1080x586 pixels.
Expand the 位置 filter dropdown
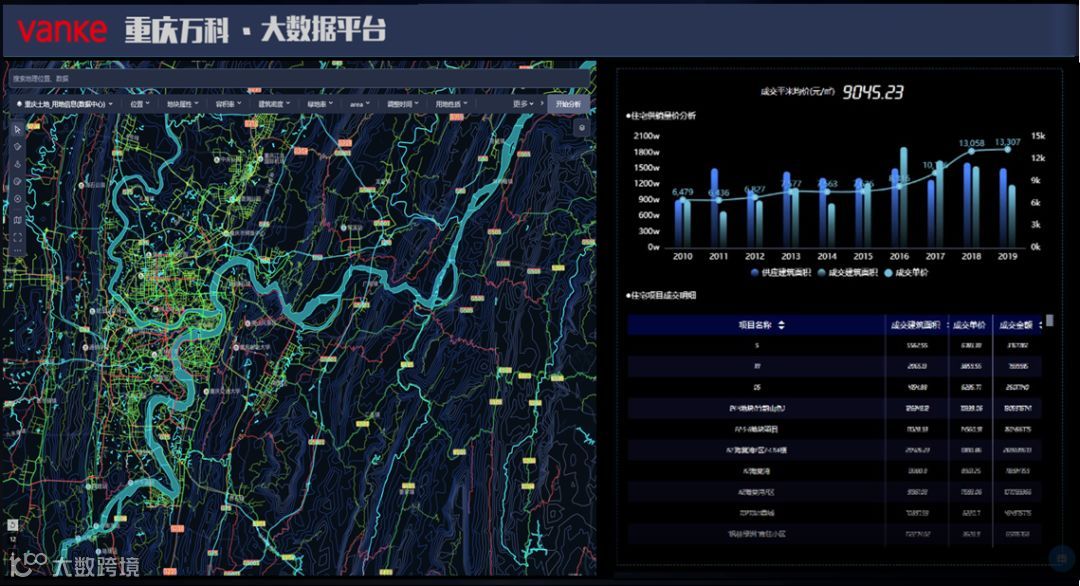click(140, 104)
